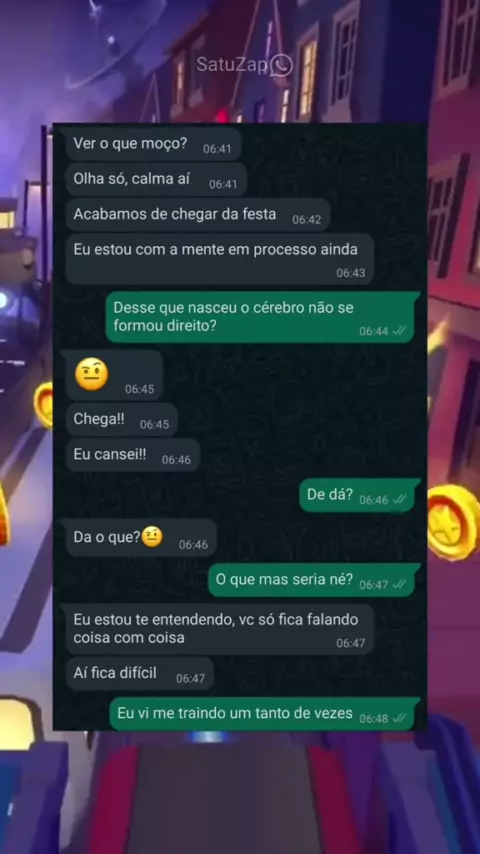Click the read ticks on 06:48 message
The height and width of the screenshot is (854, 480).
tap(400, 718)
